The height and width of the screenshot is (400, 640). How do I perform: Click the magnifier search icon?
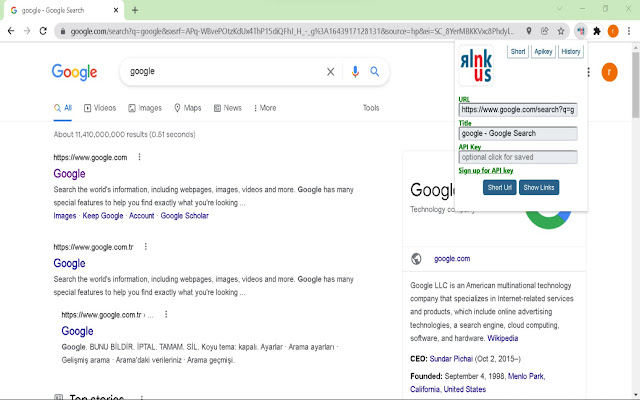point(374,71)
